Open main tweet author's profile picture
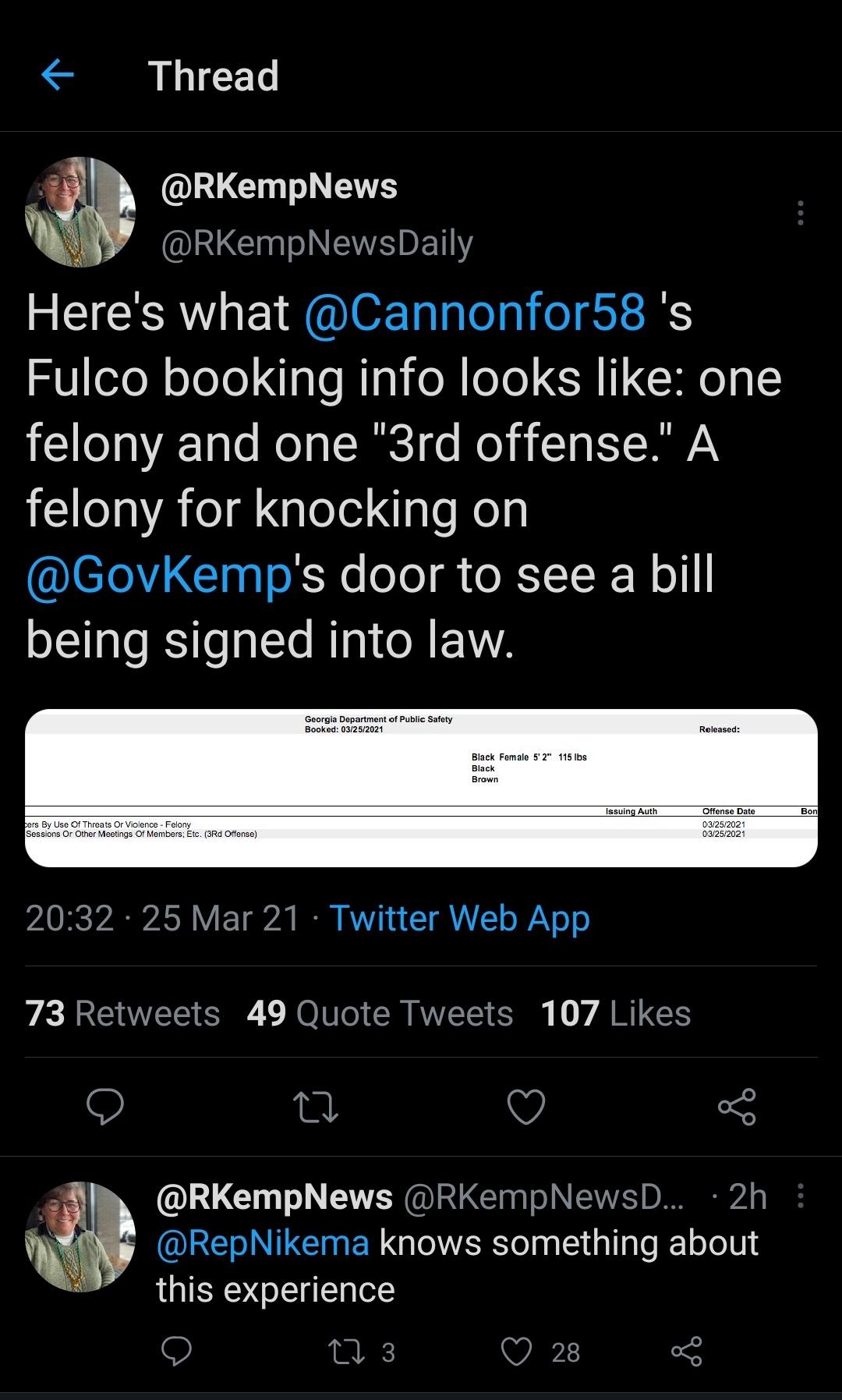The height and width of the screenshot is (1400, 842). pyautogui.click(x=81, y=212)
